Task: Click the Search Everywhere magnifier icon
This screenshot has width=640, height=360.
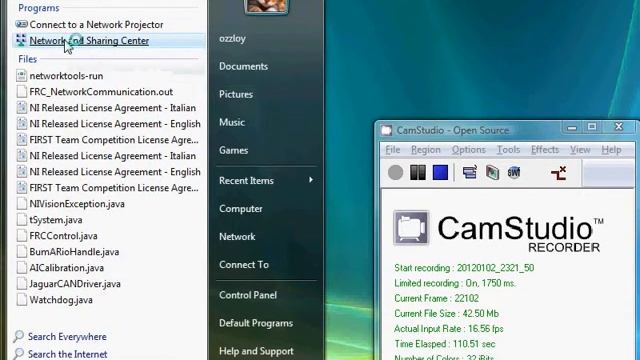Action: pyautogui.click(x=19, y=336)
